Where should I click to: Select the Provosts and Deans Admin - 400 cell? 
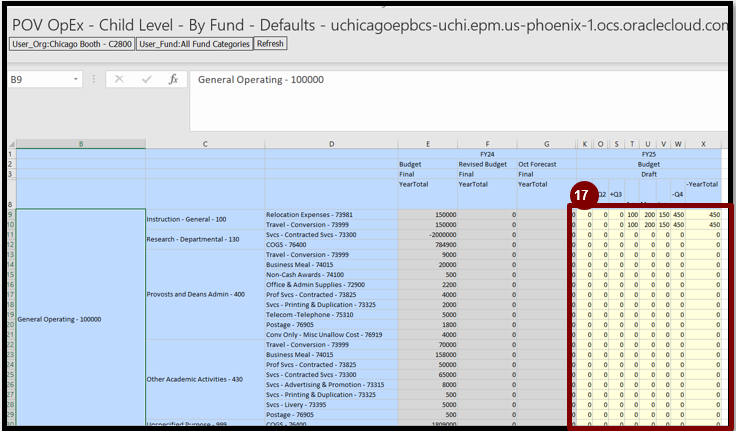pyautogui.click(x=205, y=294)
